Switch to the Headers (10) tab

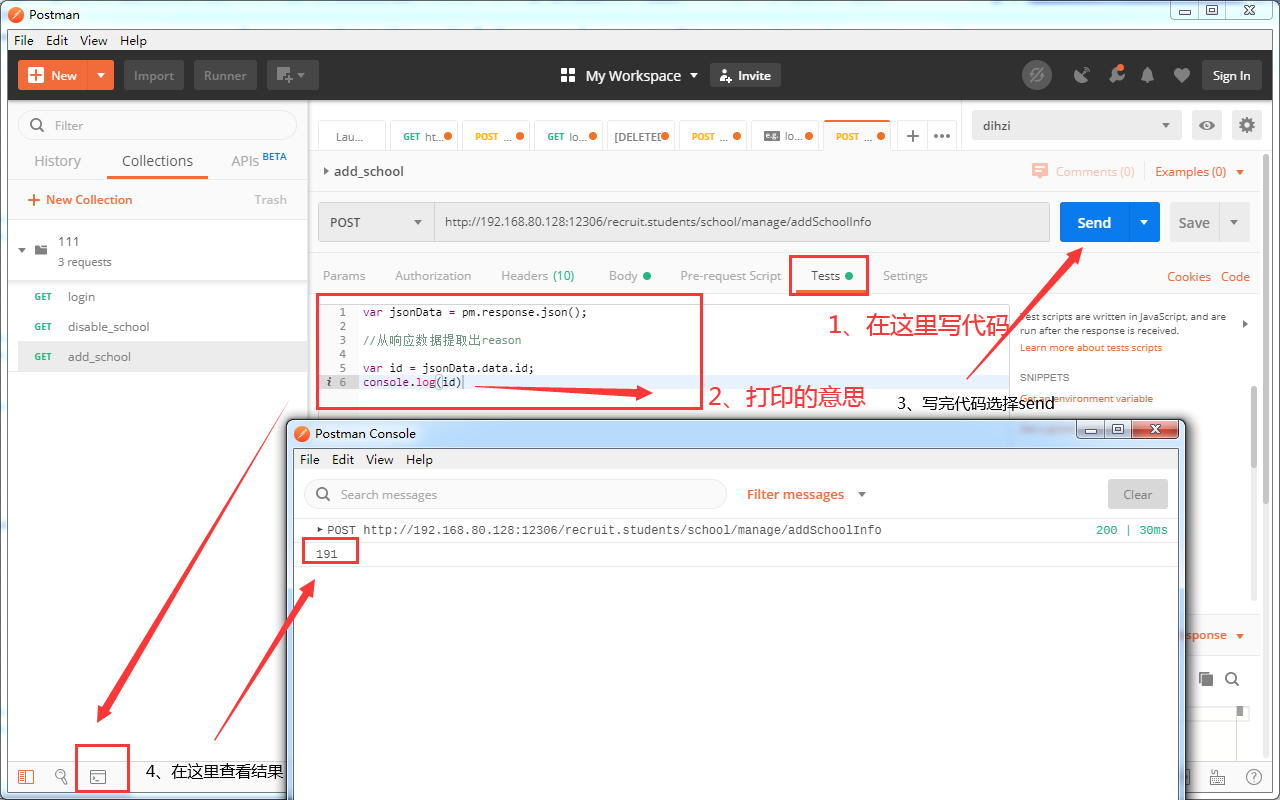coord(538,275)
